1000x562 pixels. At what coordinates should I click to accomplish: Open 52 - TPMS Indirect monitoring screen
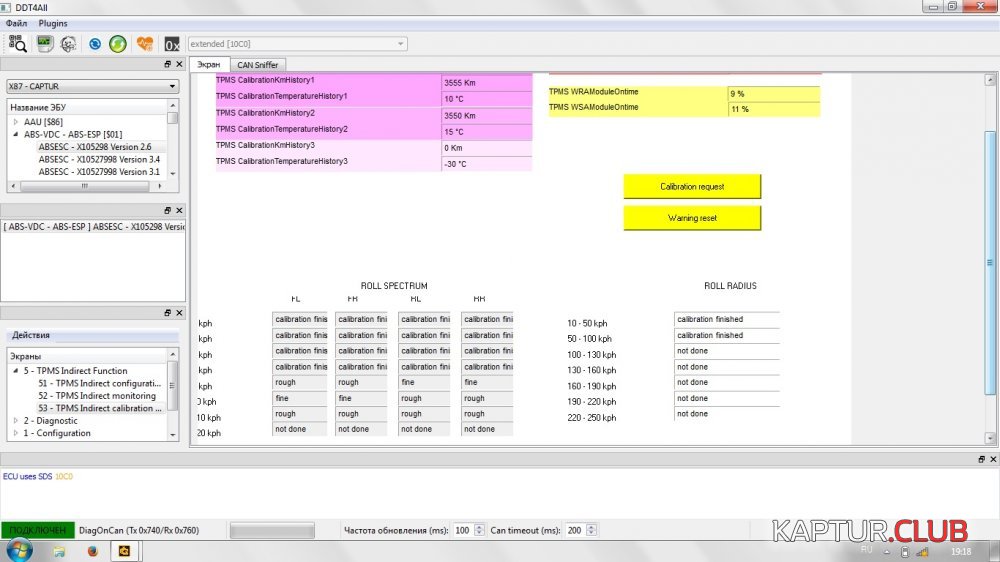[x=97, y=396]
